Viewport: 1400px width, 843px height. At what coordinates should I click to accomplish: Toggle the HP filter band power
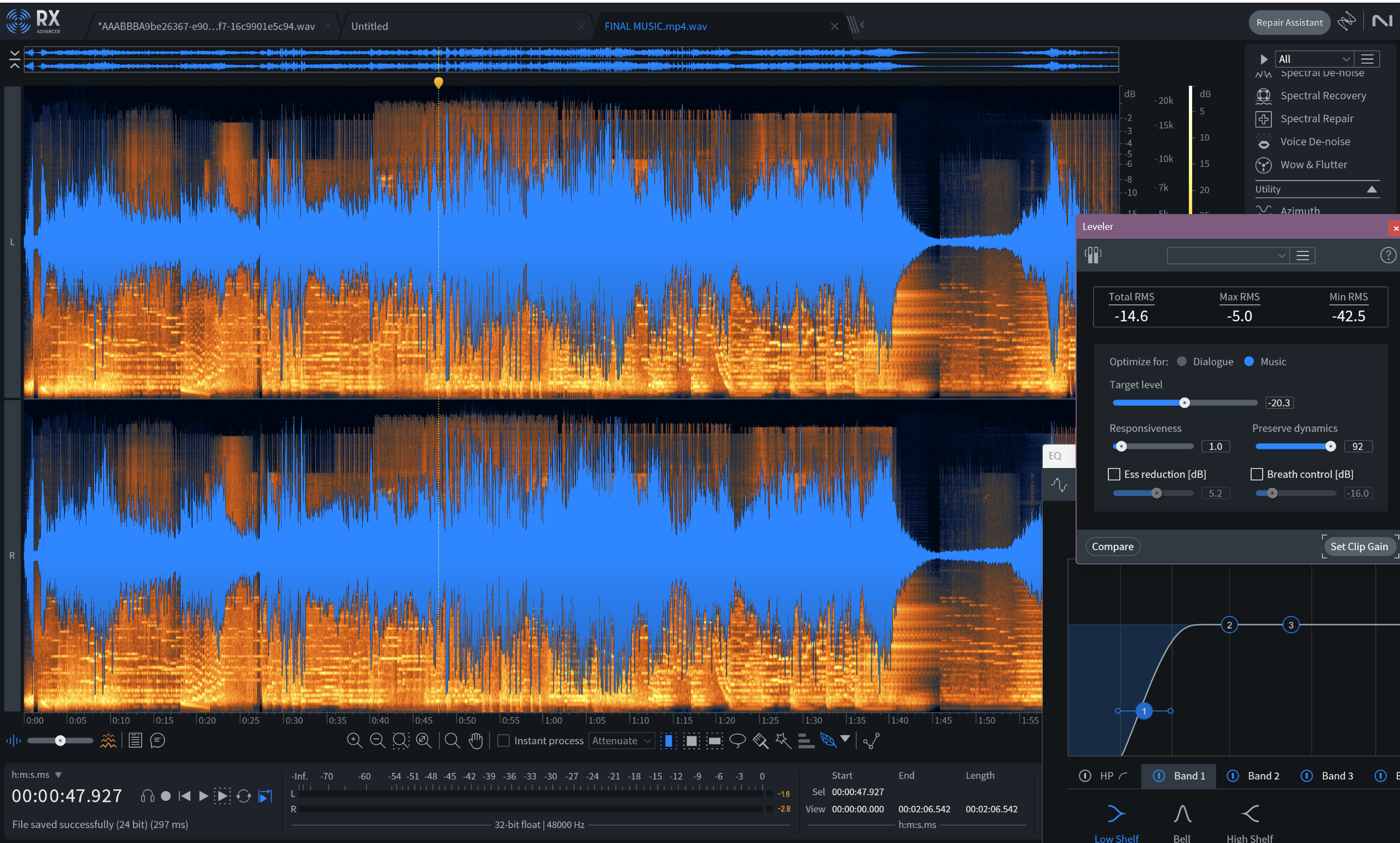pos(1084,776)
